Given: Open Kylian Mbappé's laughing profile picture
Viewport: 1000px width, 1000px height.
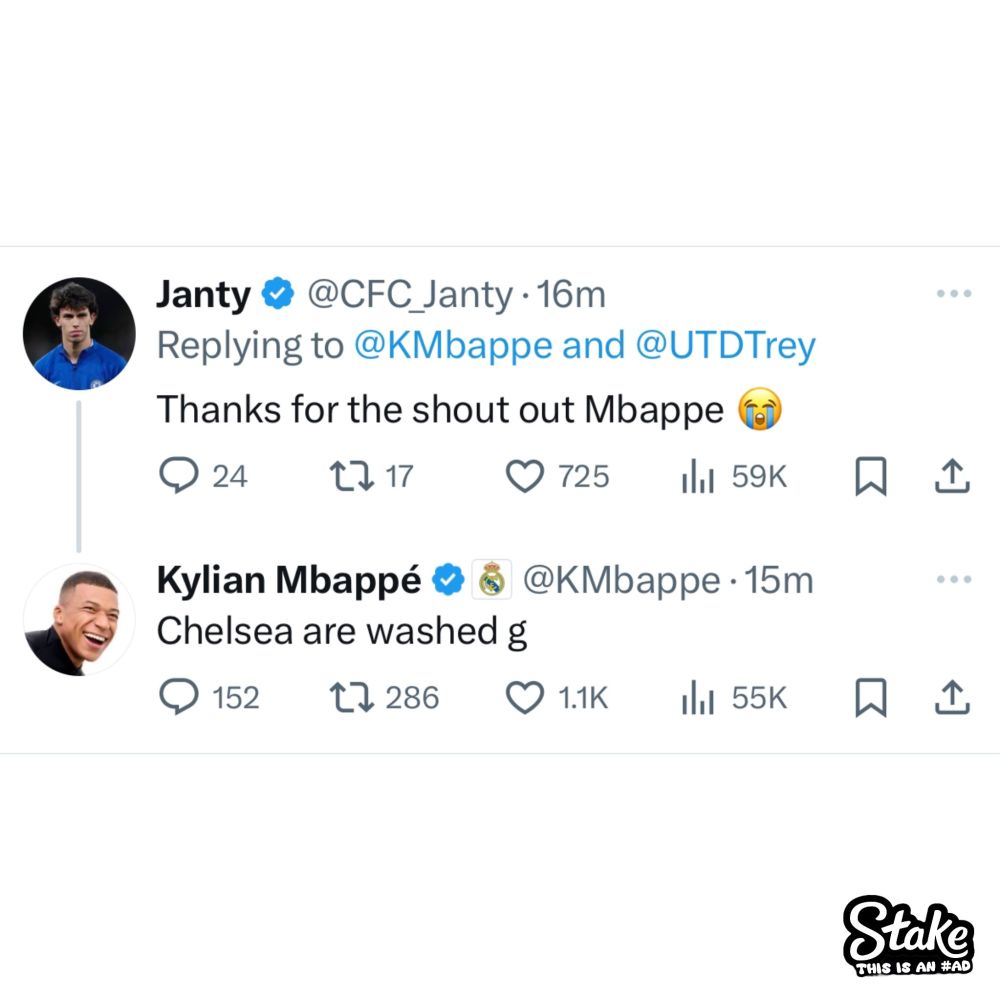Looking at the screenshot, I should click(79, 619).
